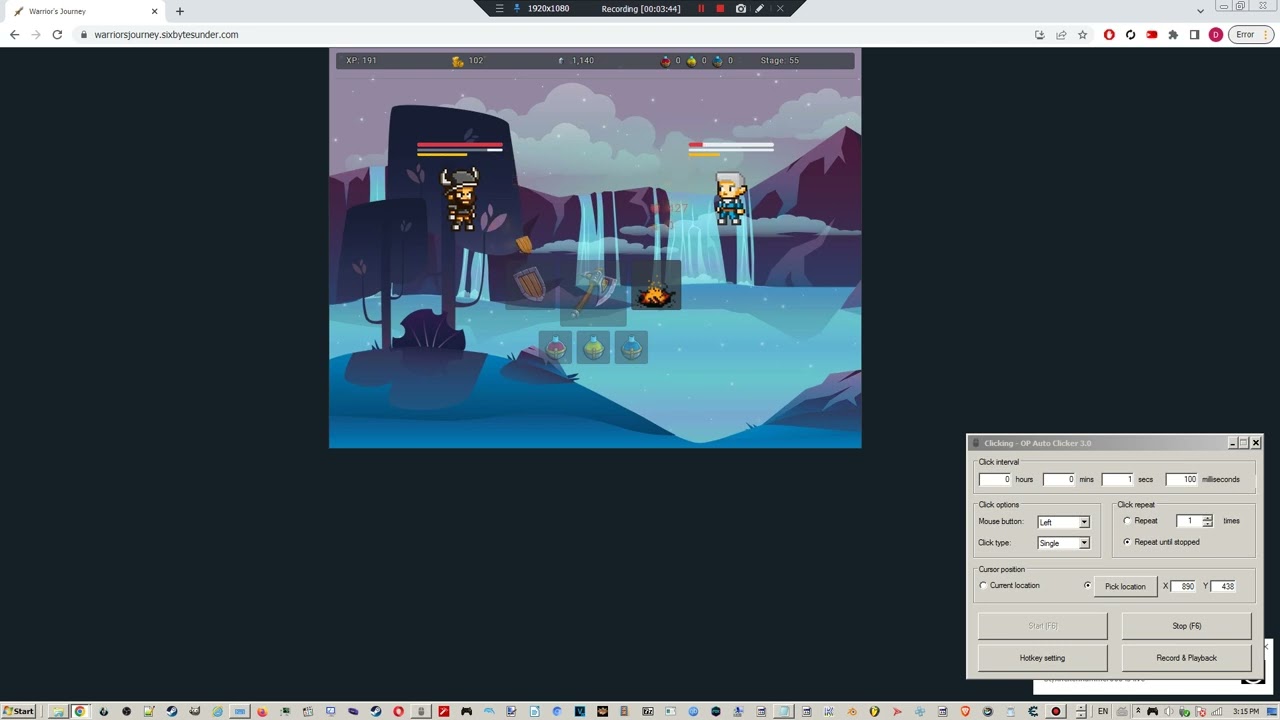Use the yellow-green potion in the game
The width and height of the screenshot is (1280, 720).
(593, 348)
